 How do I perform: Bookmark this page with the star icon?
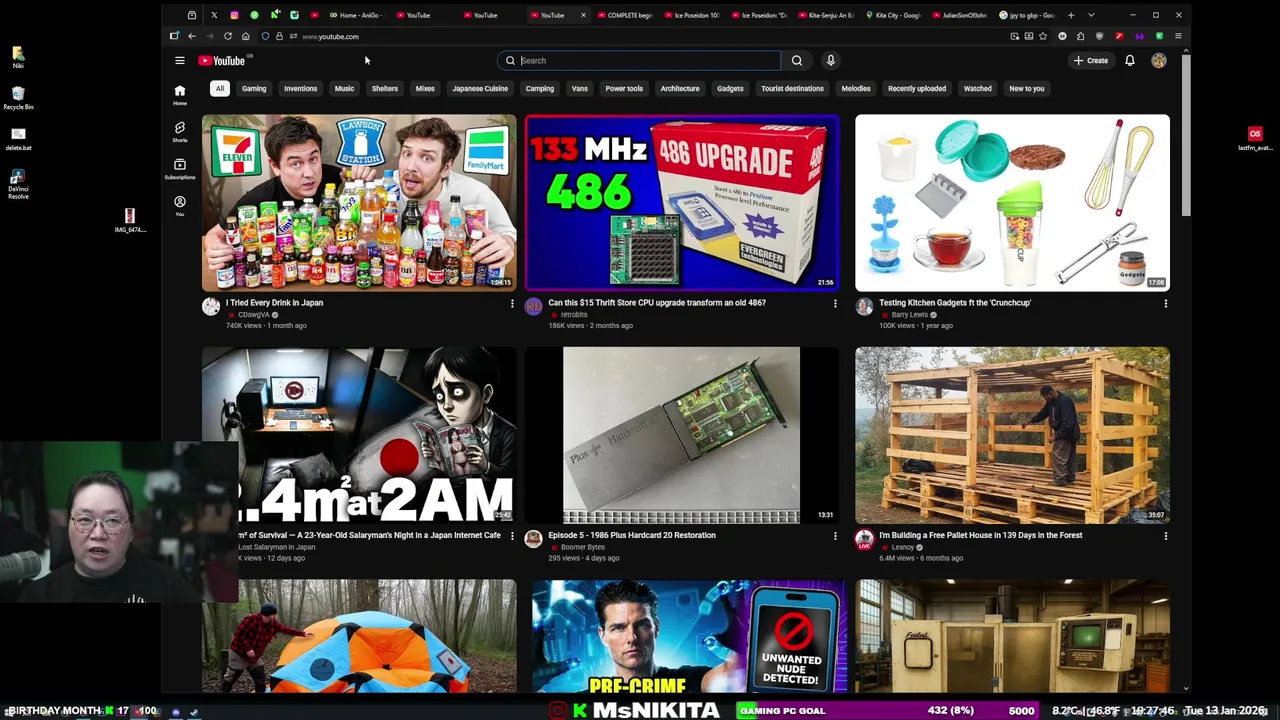coord(1043,36)
